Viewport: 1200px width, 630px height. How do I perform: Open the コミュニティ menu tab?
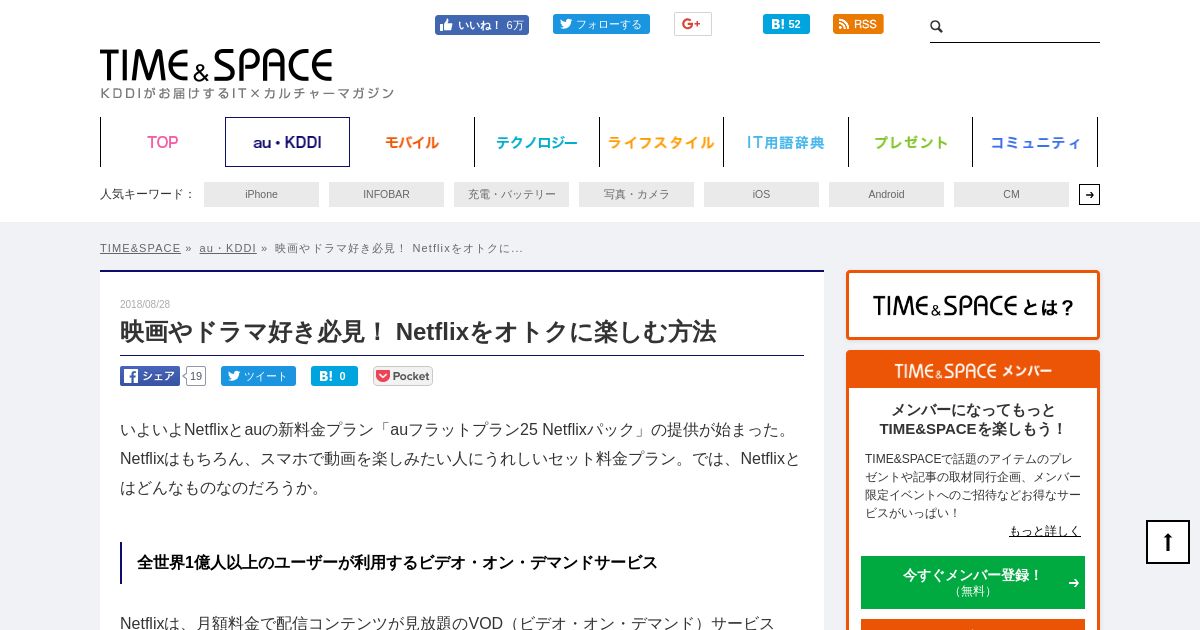click(1035, 142)
